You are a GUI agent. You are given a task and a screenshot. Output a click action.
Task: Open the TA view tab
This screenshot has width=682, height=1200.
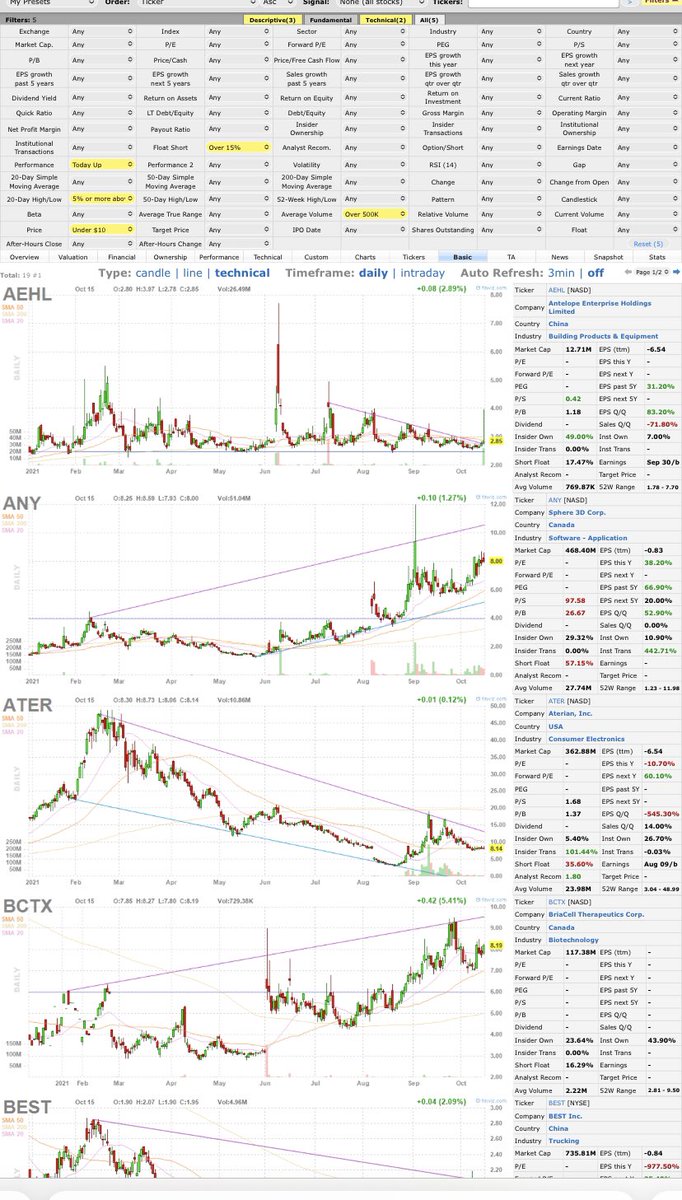[511, 257]
